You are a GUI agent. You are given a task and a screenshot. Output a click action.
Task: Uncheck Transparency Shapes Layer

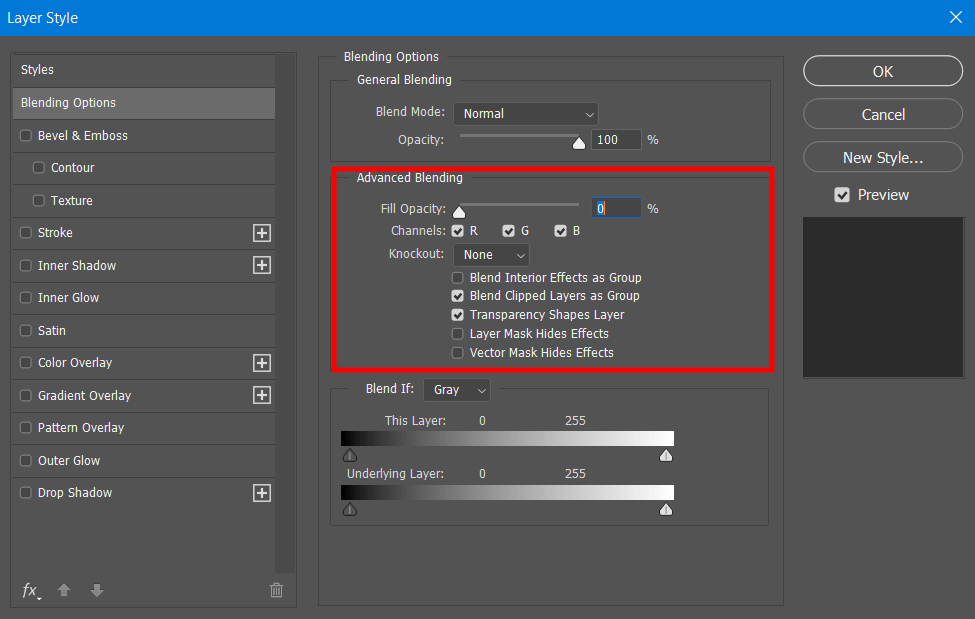(458, 315)
